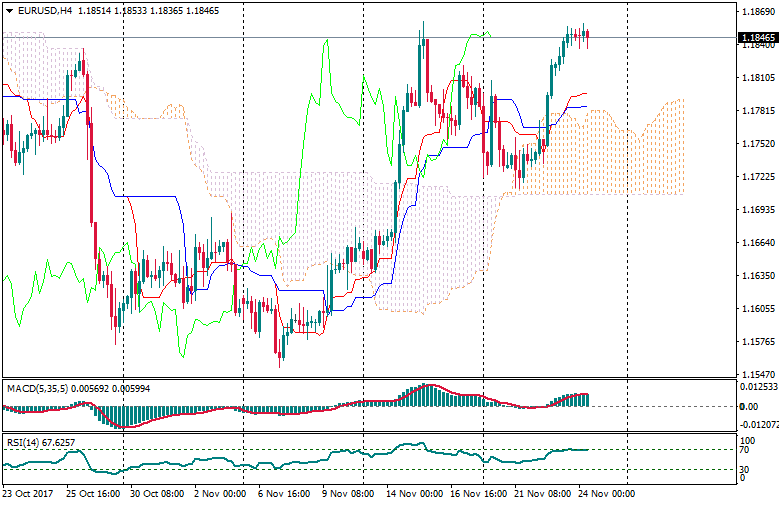779x505 pixels.
Task: Click the 21 Nov 08:00 time label
Action: click(x=543, y=494)
